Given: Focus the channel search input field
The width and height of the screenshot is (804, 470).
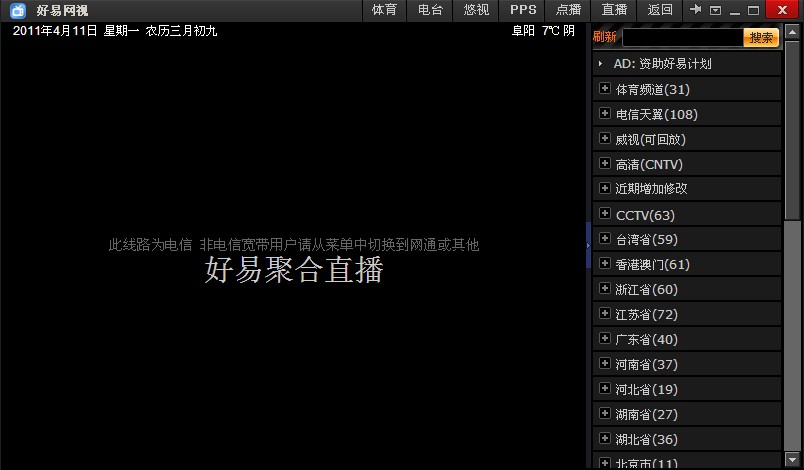Looking at the screenshot, I should click(682, 37).
